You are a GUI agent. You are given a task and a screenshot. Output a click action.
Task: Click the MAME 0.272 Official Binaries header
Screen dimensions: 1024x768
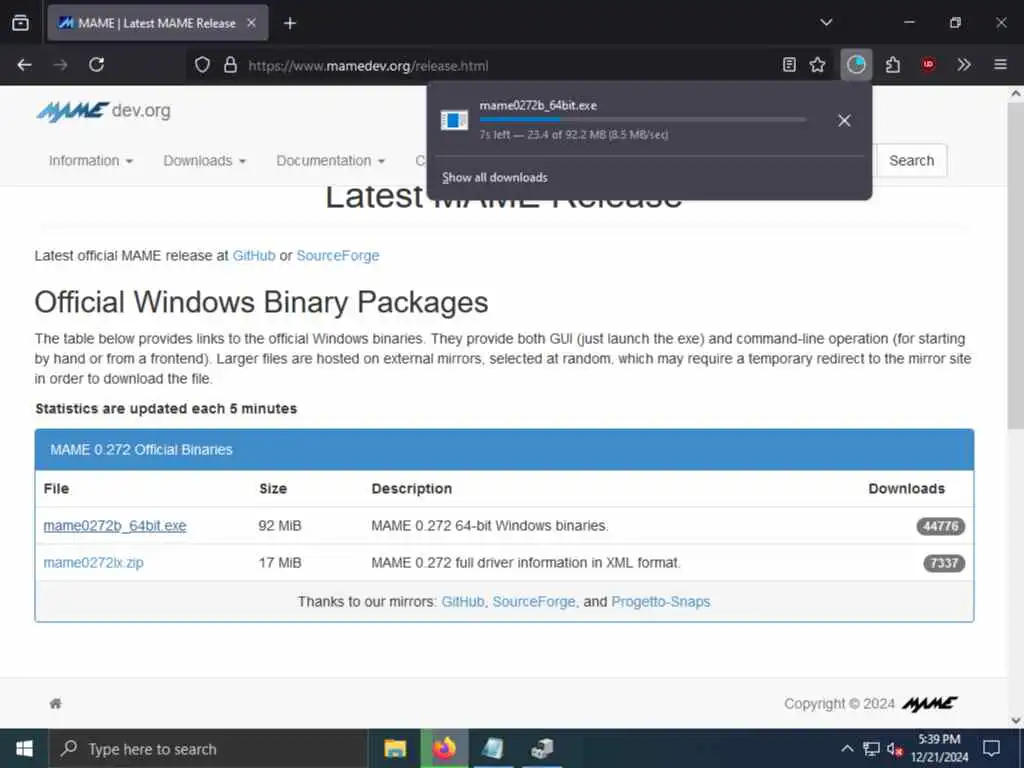click(504, 450)
